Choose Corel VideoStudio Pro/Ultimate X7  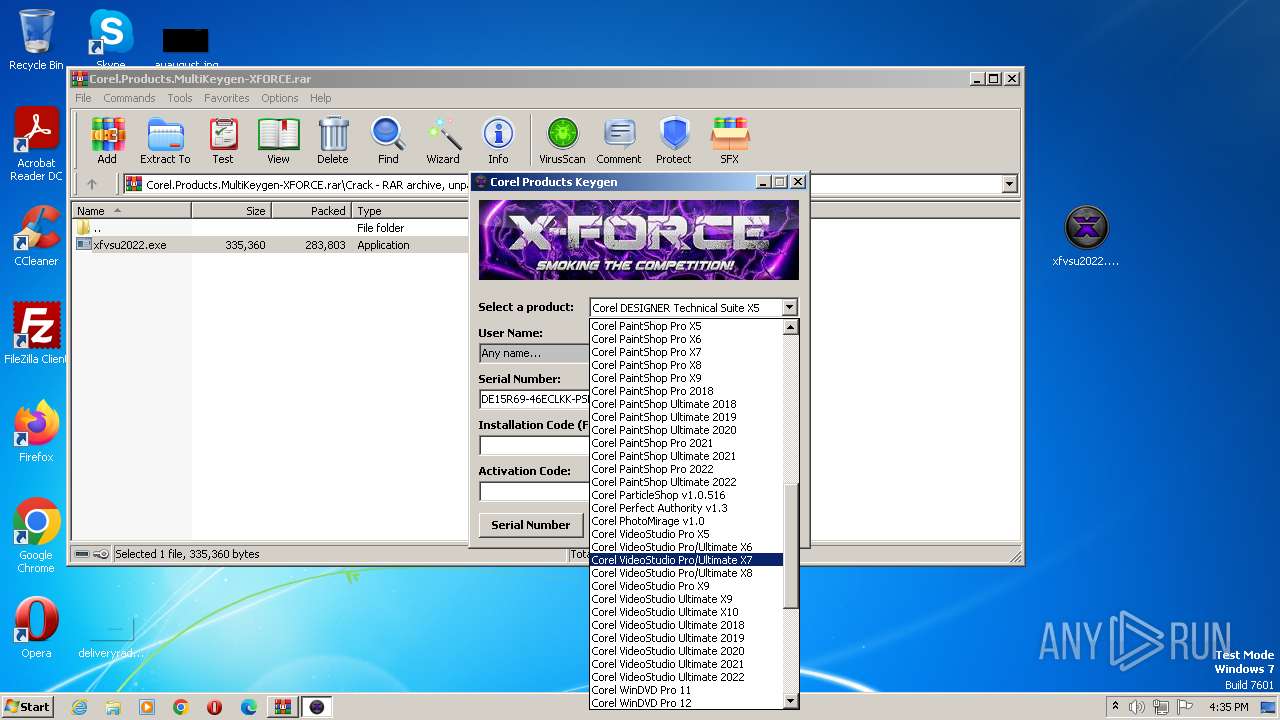coord(686,560)
